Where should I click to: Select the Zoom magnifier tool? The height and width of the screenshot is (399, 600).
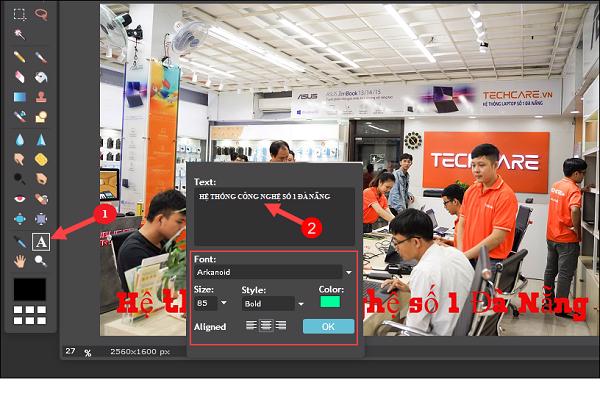click(x=41, y=262)
